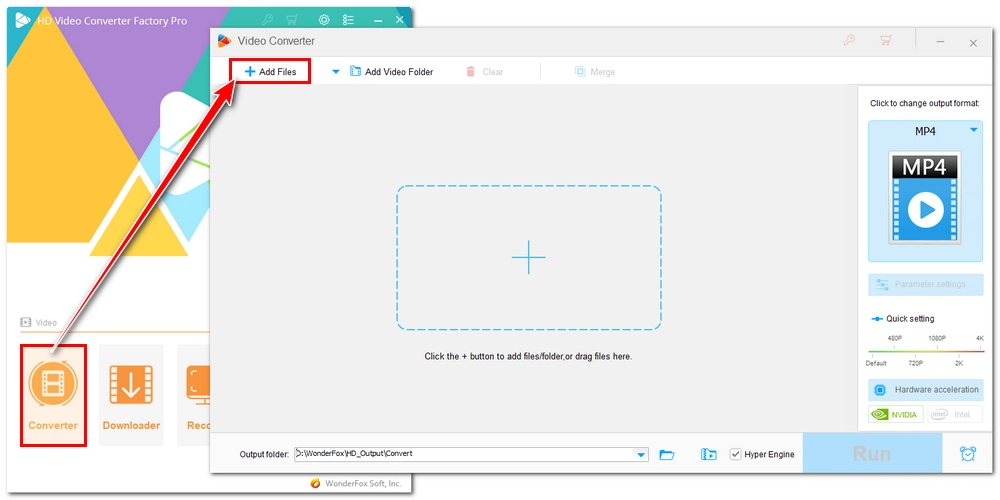Click the key icon in the HD Video Converter Factory Pro title bar
Image resolution: width=1000 pixels, height=500 pixels.
[267, 20]
